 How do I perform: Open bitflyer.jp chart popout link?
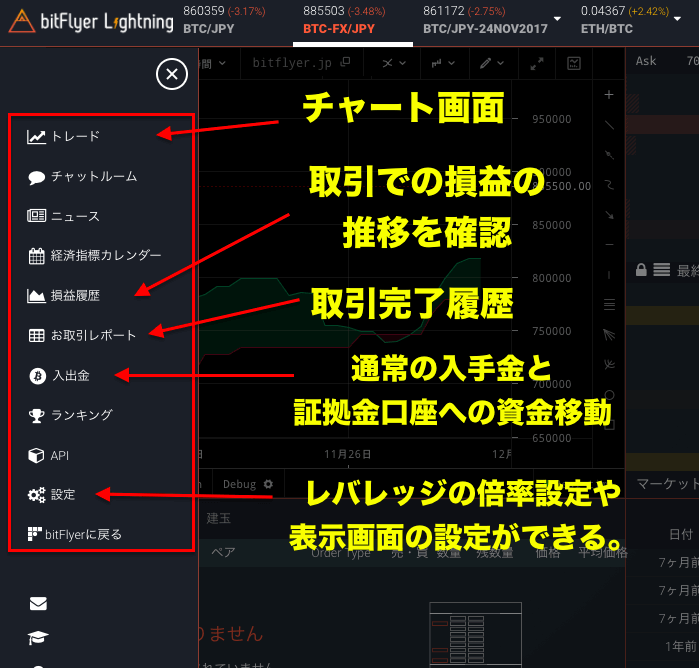pos(301,63)
